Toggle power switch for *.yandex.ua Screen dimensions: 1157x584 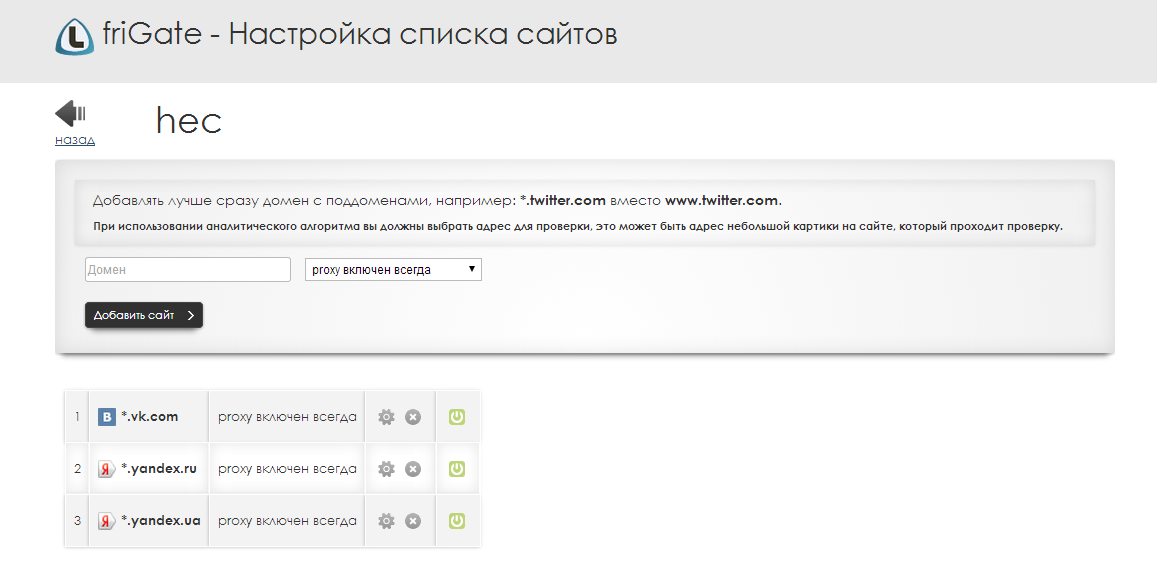pos(457,521)
